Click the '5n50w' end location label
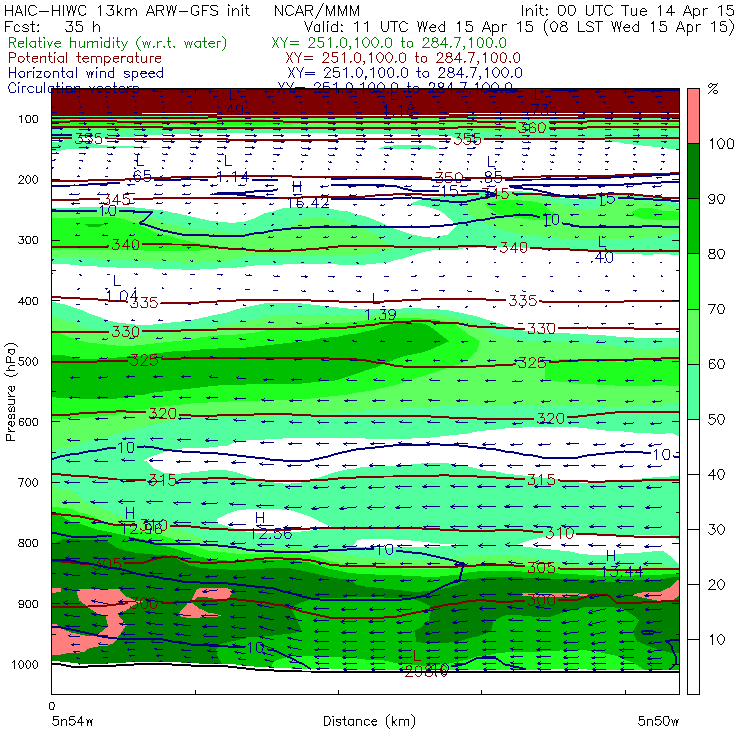 pos(658,721)
